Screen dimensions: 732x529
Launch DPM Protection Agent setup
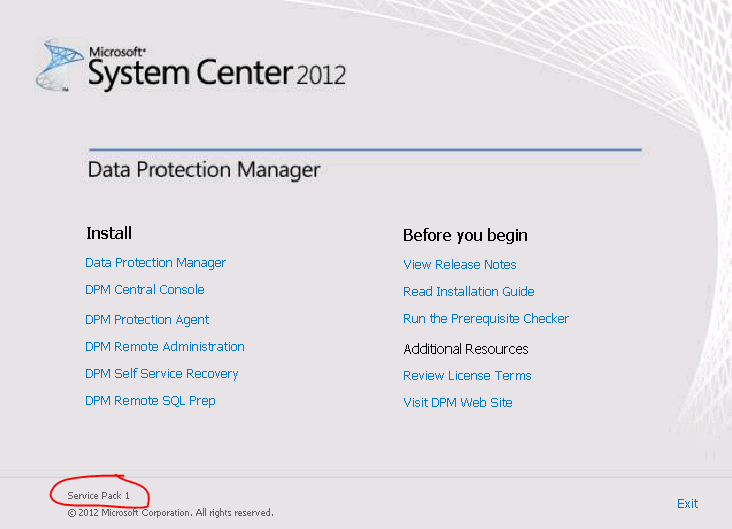pos(147,320)
